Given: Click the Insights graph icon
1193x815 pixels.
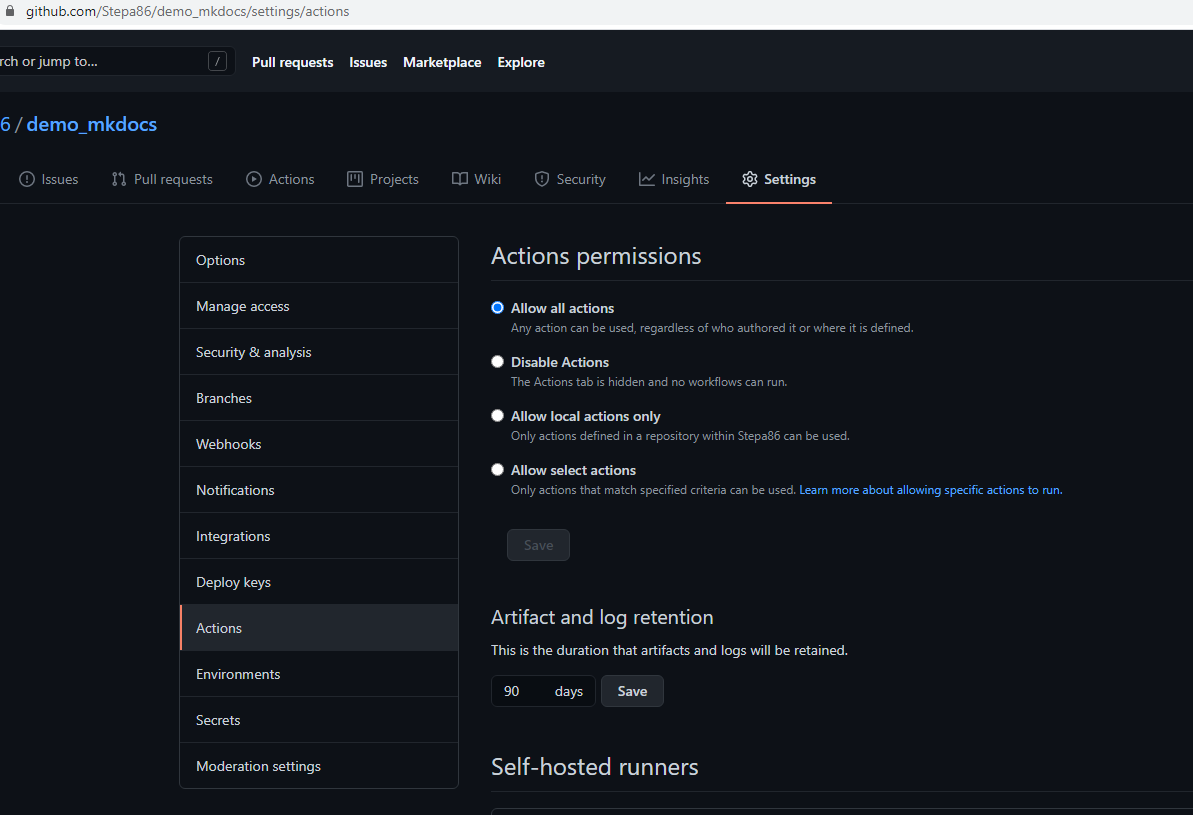Looking at the screenshot, I should [647, 179].
